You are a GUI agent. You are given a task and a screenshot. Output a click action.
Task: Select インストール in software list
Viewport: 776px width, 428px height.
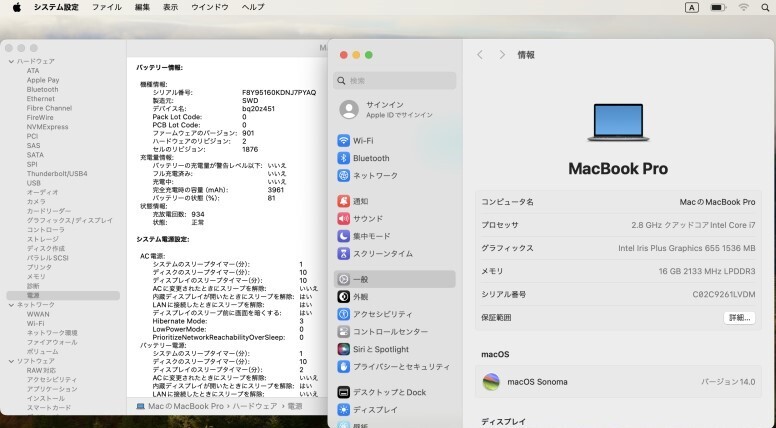(46, 398)
